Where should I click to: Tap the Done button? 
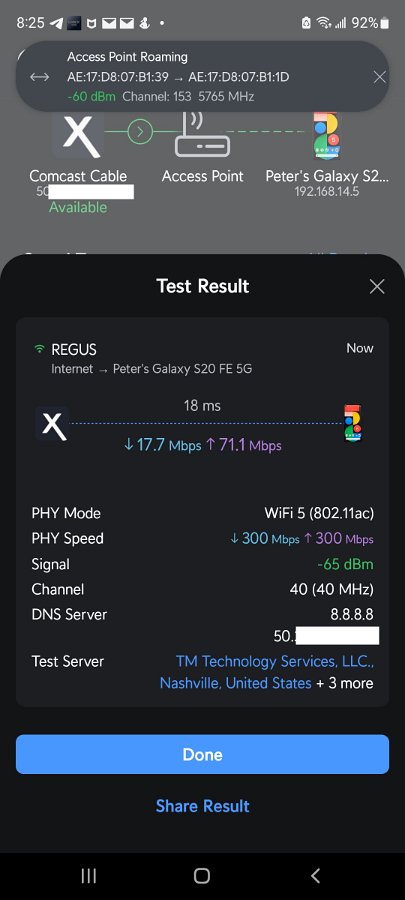pos(202,754)
